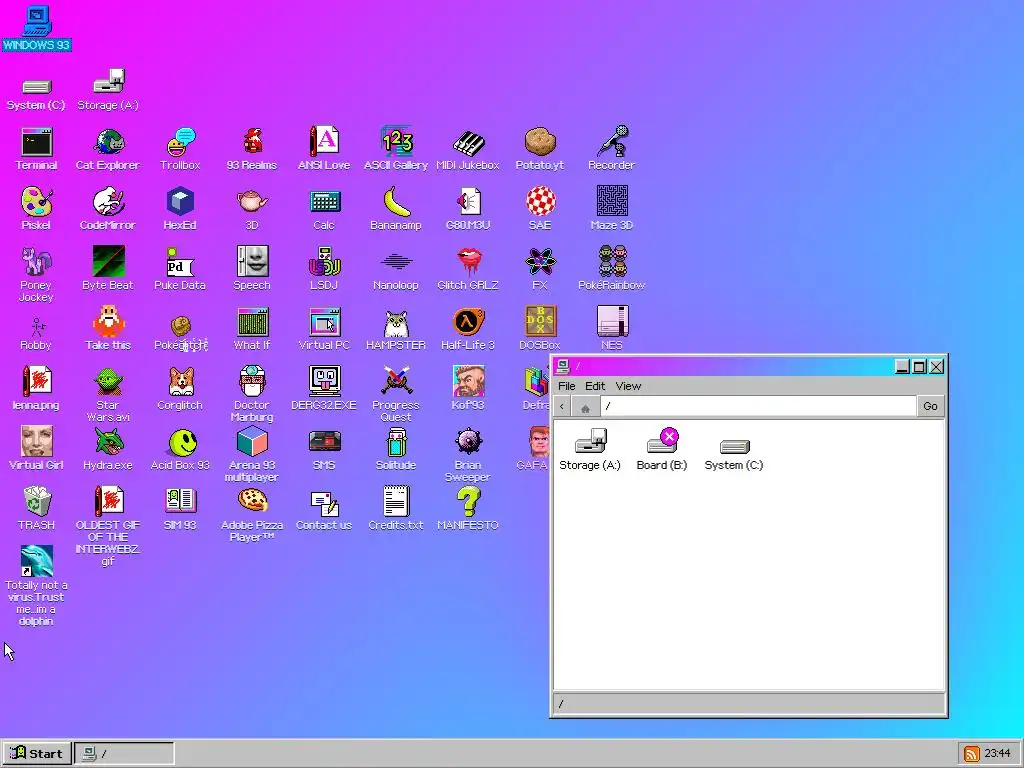Launch LSDJ gameboy icon
The width and height of the screenshot is (1024, 768).
pyautogui.click(x=324, y=269)
